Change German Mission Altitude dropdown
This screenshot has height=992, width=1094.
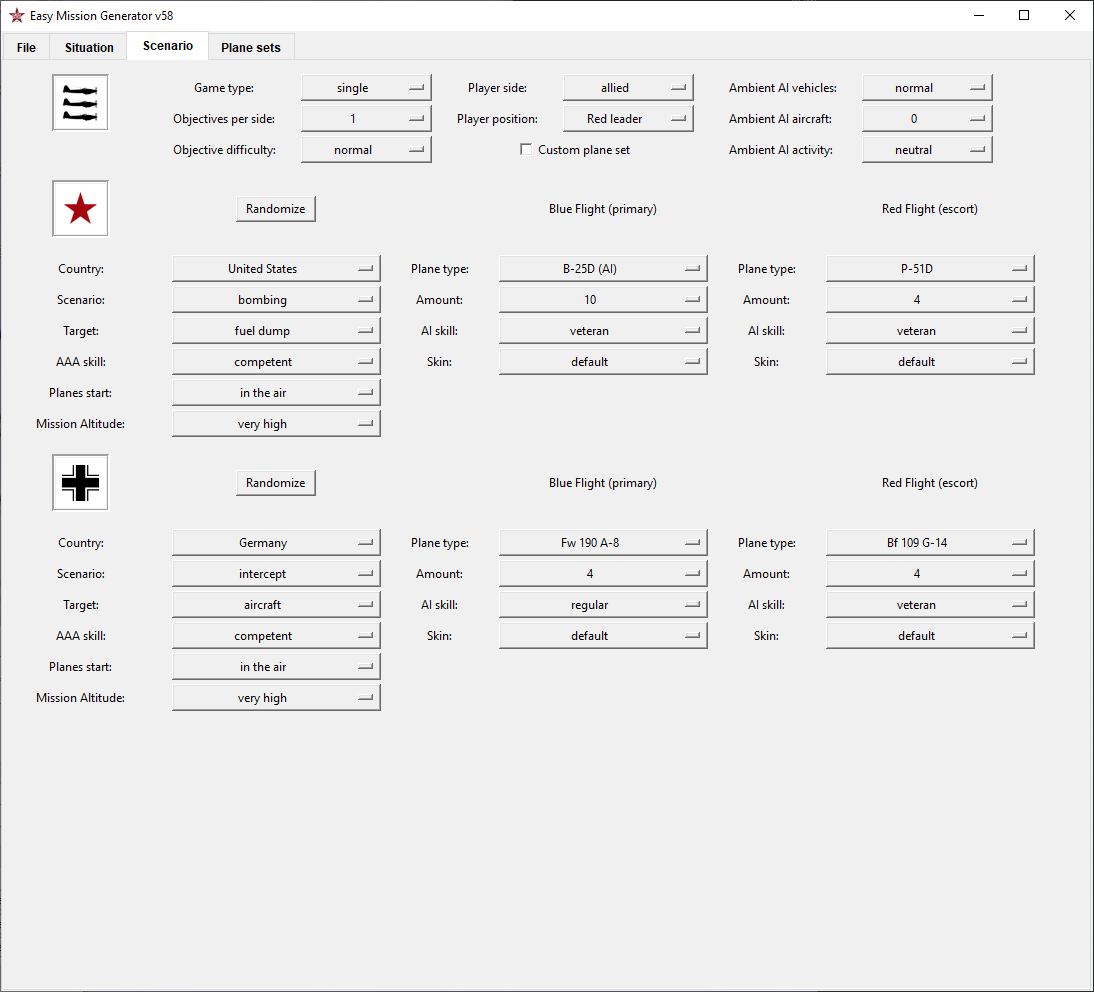coord(276,698)
